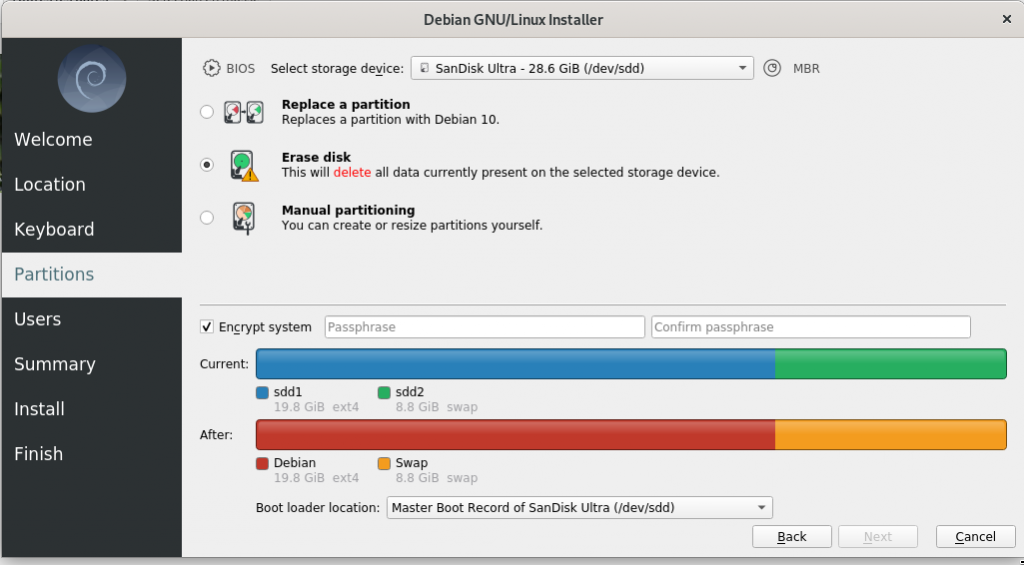This screenshot has width=1024, height=565.
Task: Click the green sdd2 segment in Current bar
Action: [891, 364]
